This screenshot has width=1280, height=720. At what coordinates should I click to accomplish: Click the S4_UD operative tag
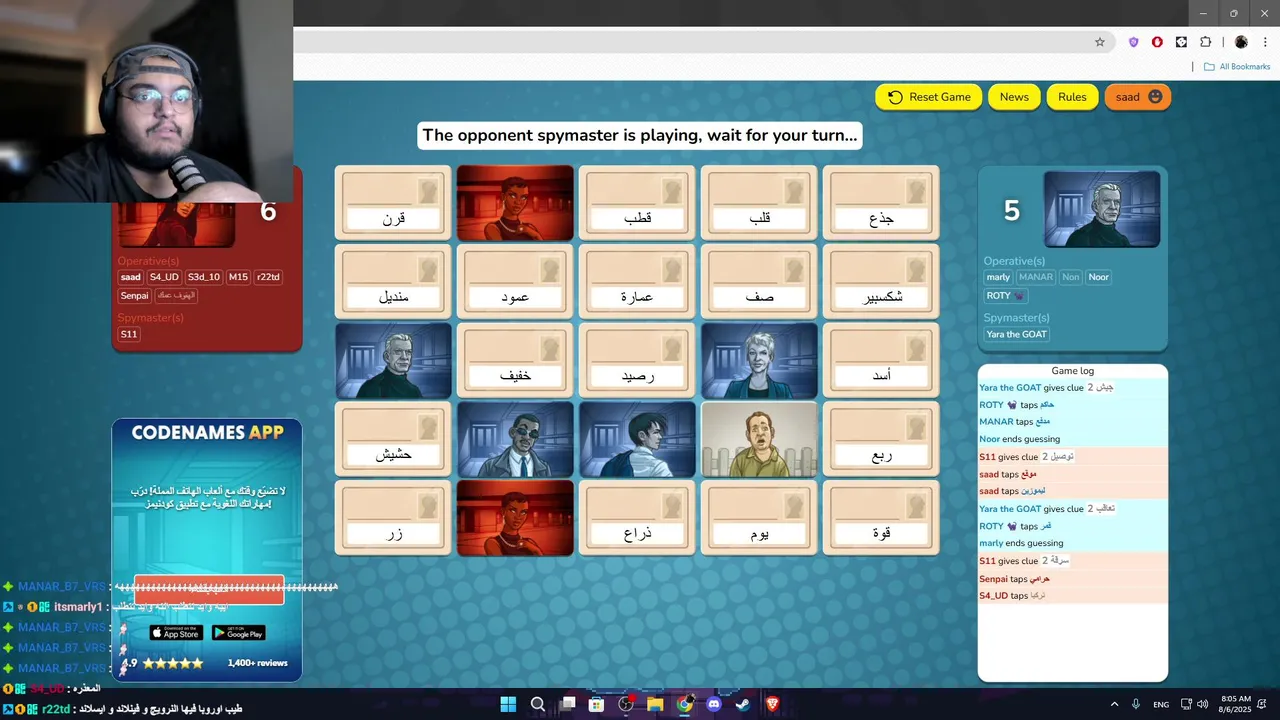[164, 277]
